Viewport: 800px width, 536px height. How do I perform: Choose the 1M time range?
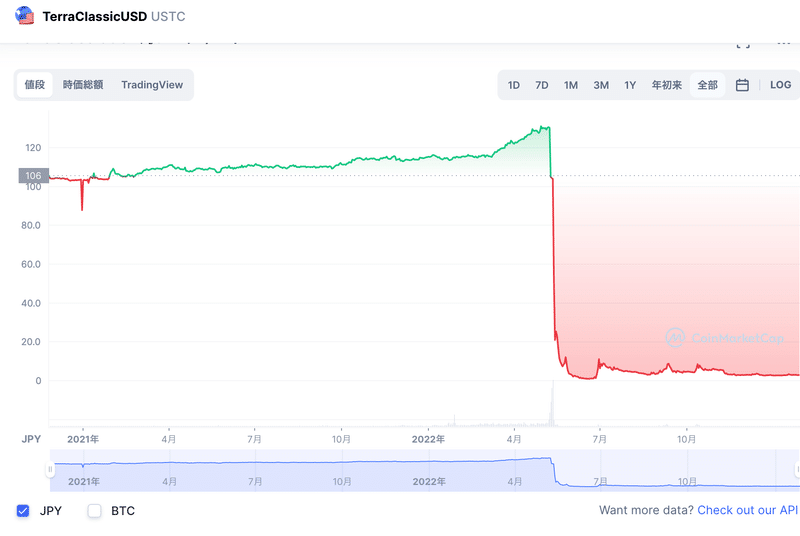pyautogui.click(x=570, y=85)
